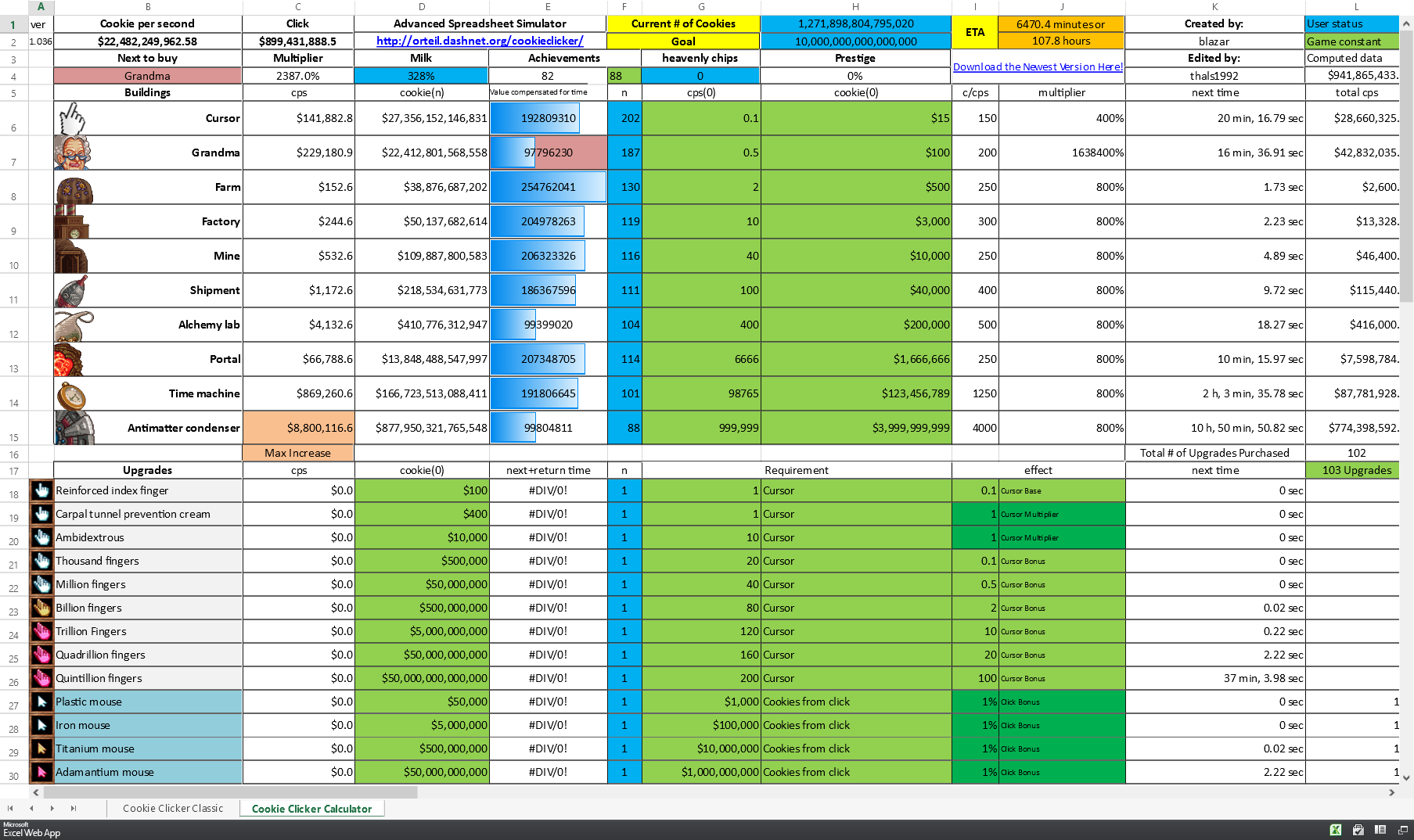
Task: Select the orange Max Increase cell
Action: [x=298, y=453]
